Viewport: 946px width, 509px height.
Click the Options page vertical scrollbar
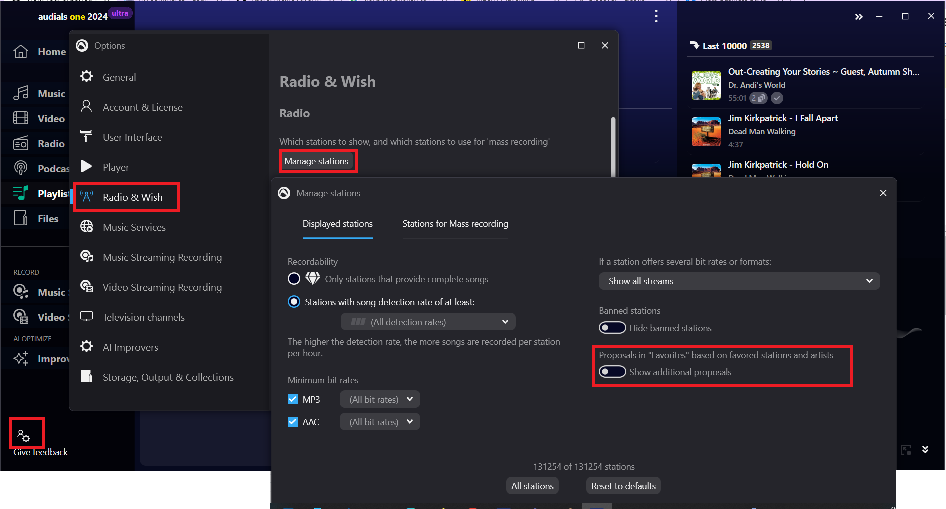click(x=613, y=147)
